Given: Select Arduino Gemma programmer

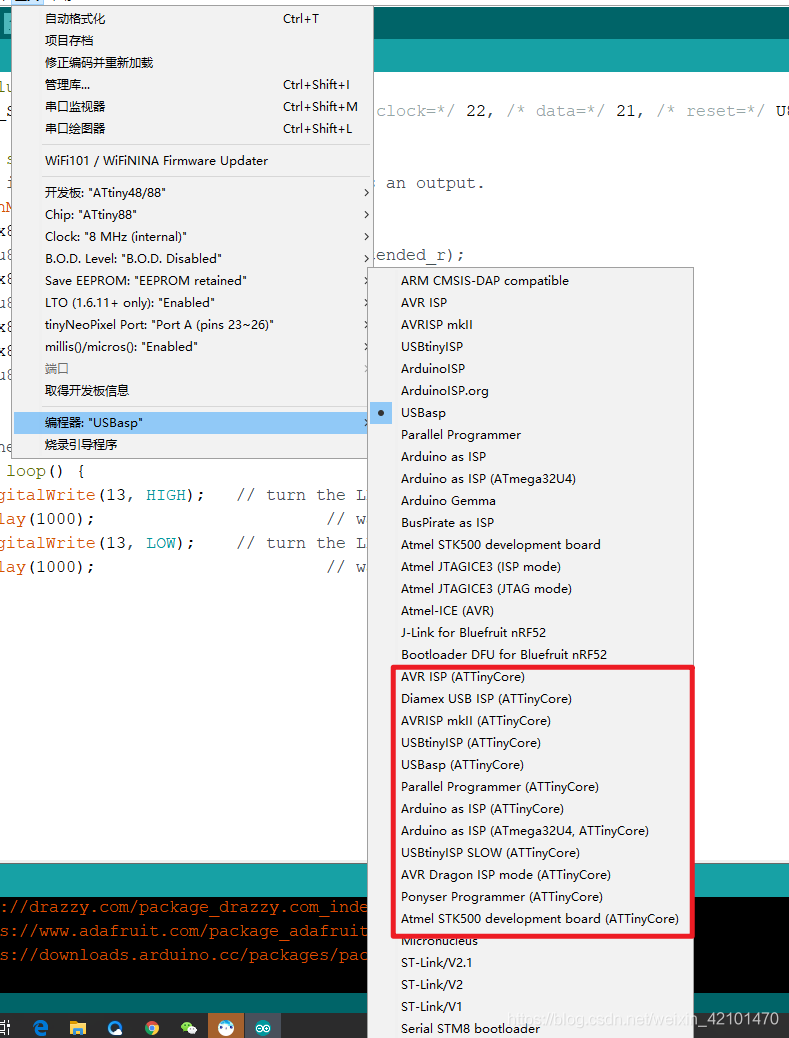Looking at the screenshot, I should click(532, 500).
